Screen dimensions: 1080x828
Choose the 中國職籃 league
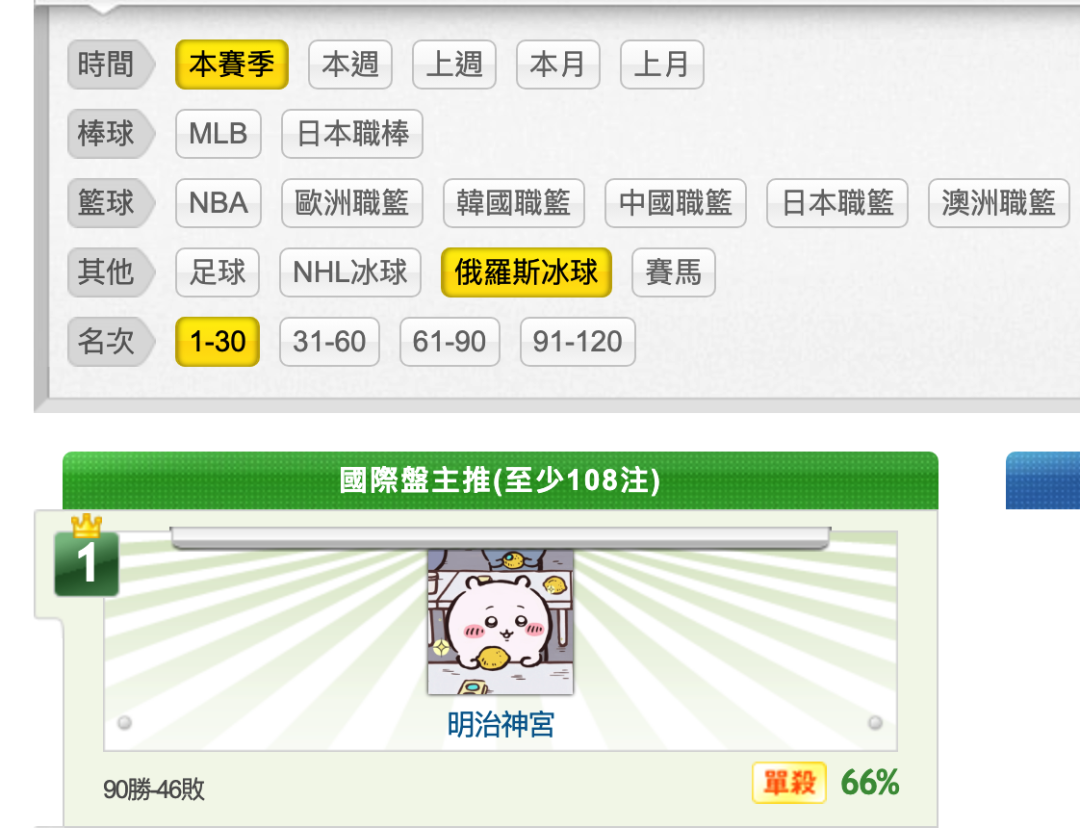[676, 203]
